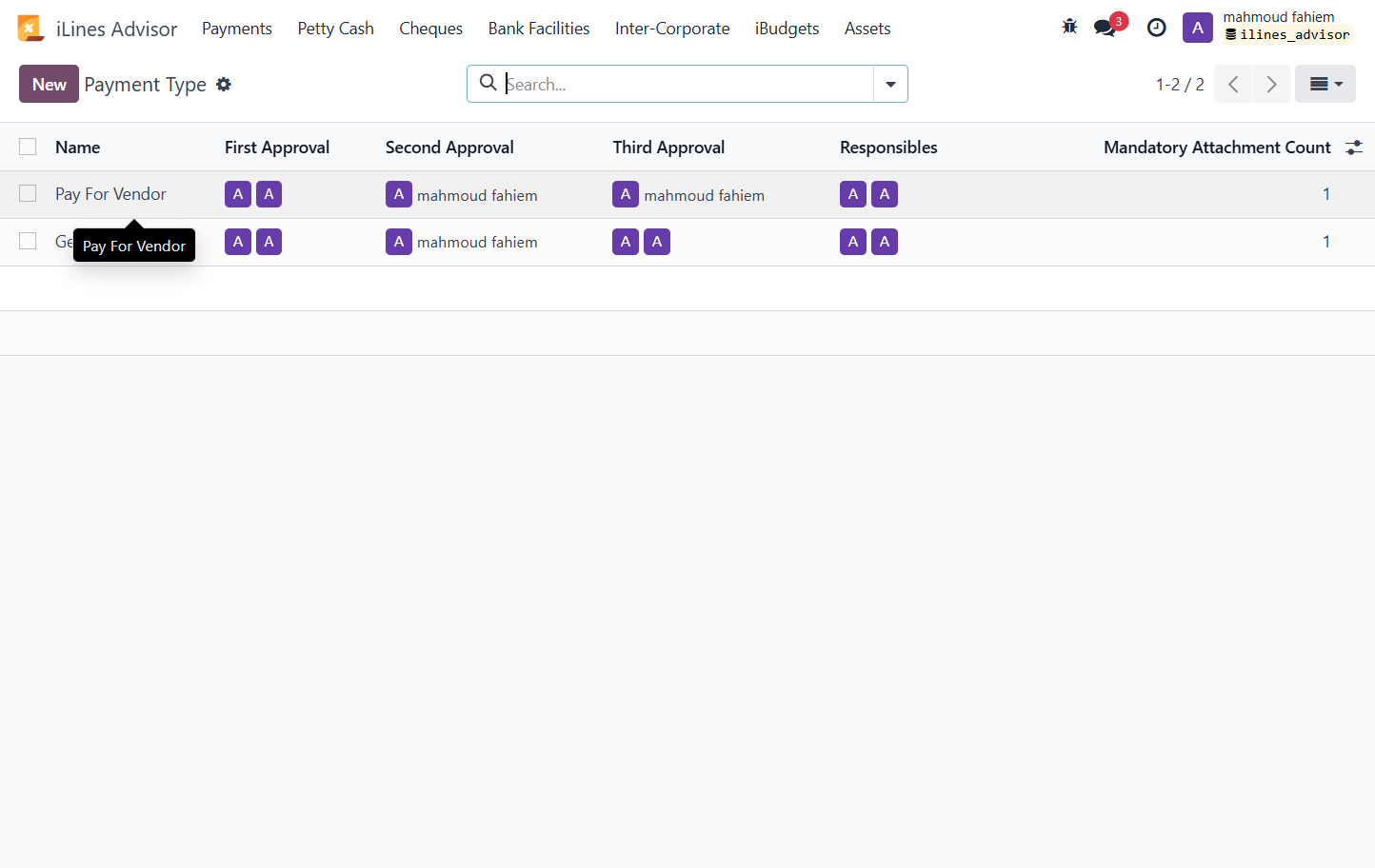
Task: Open the list view switcher dropdown
Action: 1325,84
